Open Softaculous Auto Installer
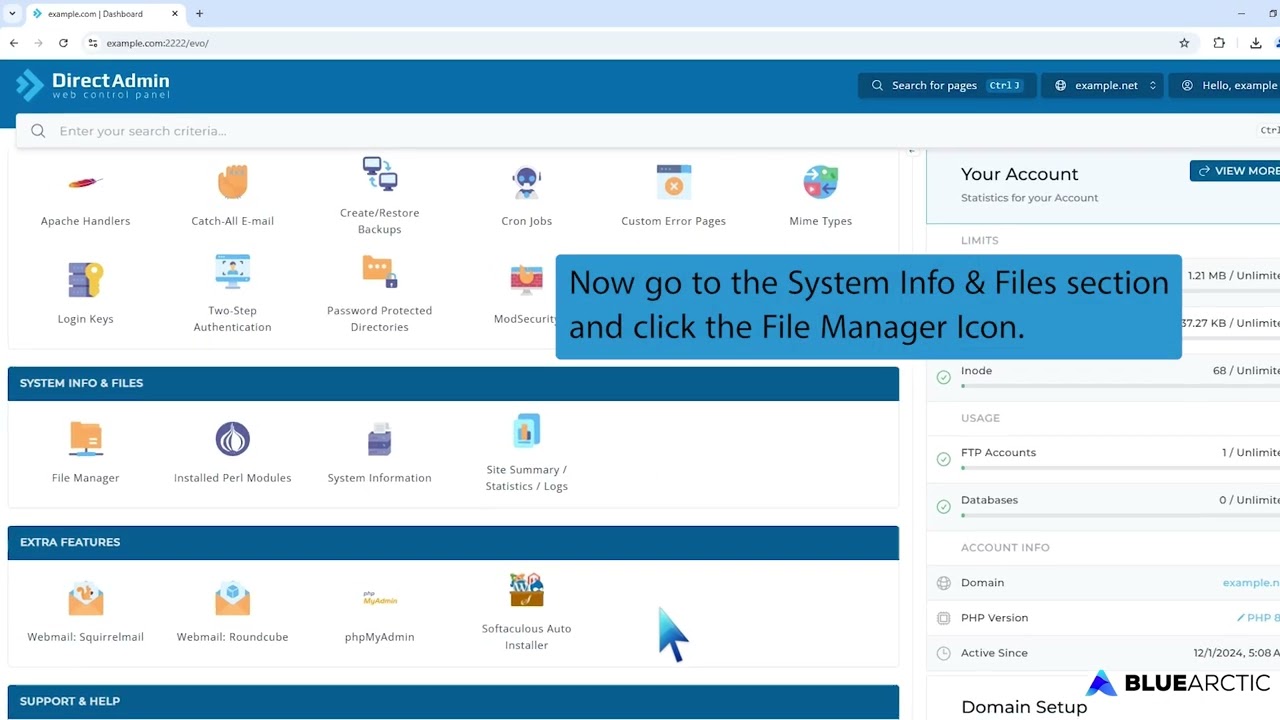Viewport: 1280px width, 720px height. pos(526,590)
